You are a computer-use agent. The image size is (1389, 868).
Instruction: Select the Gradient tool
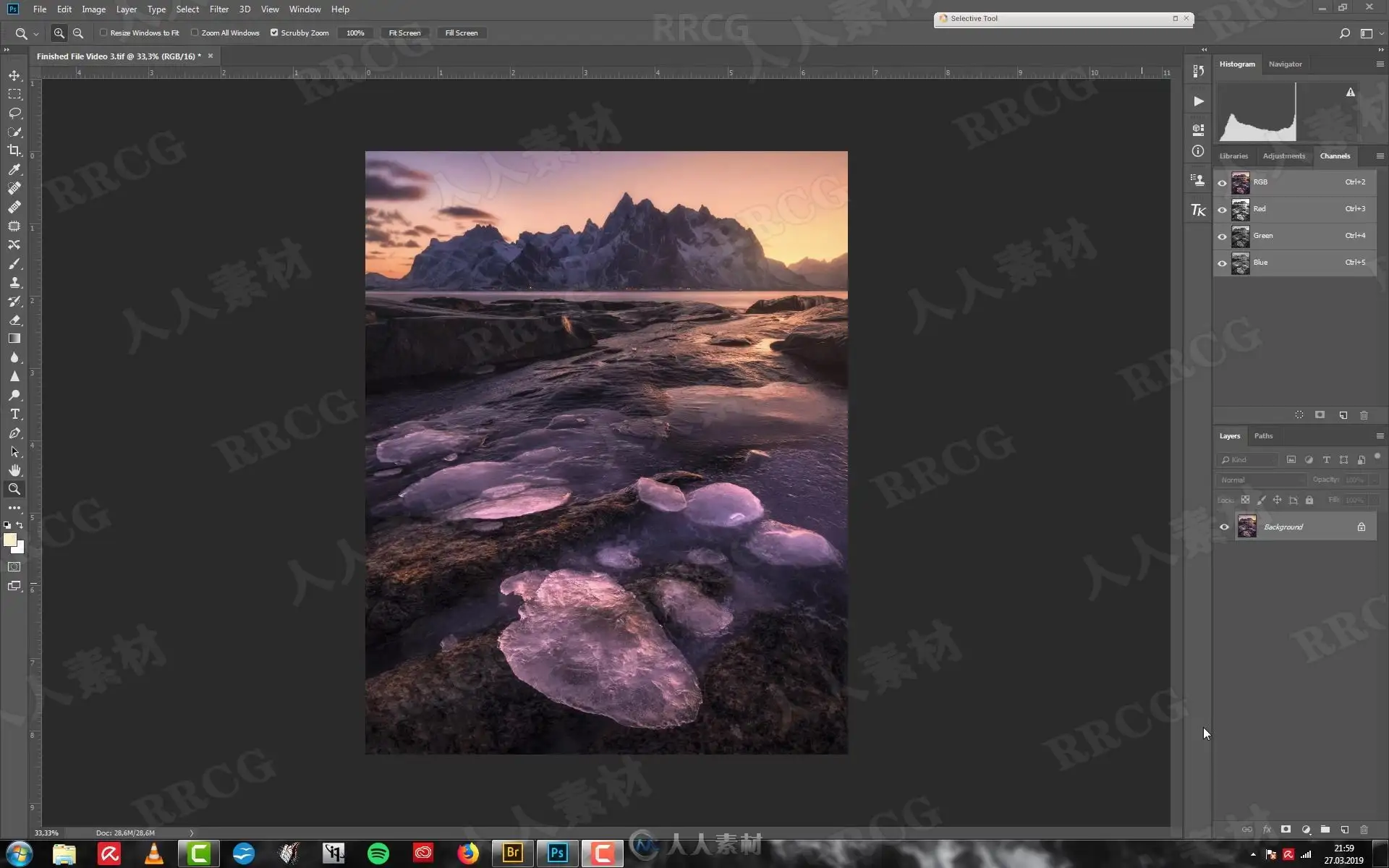click(x=14, y=339)
